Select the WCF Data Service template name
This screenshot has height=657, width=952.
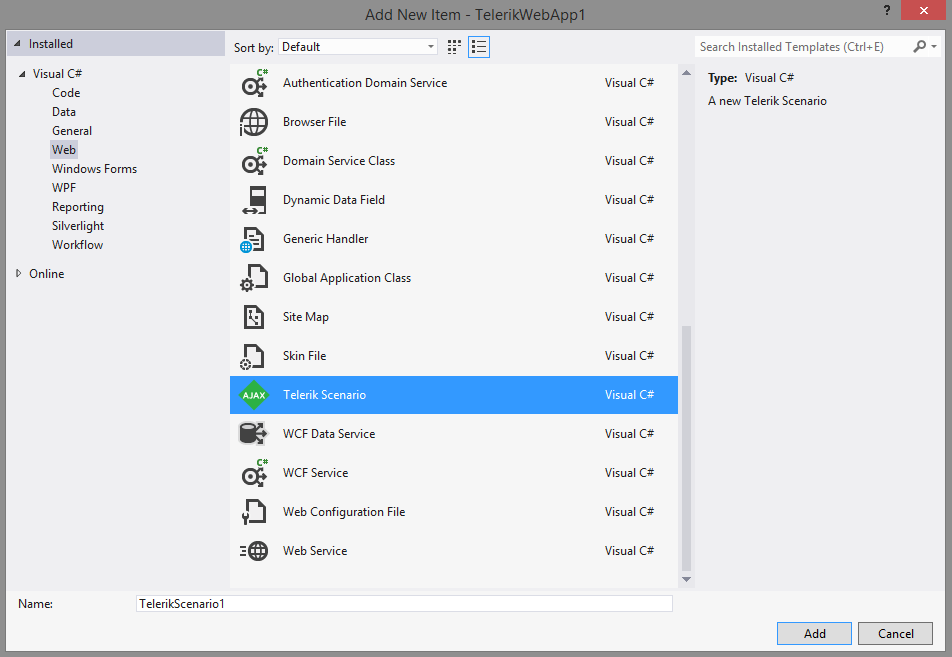329,434
